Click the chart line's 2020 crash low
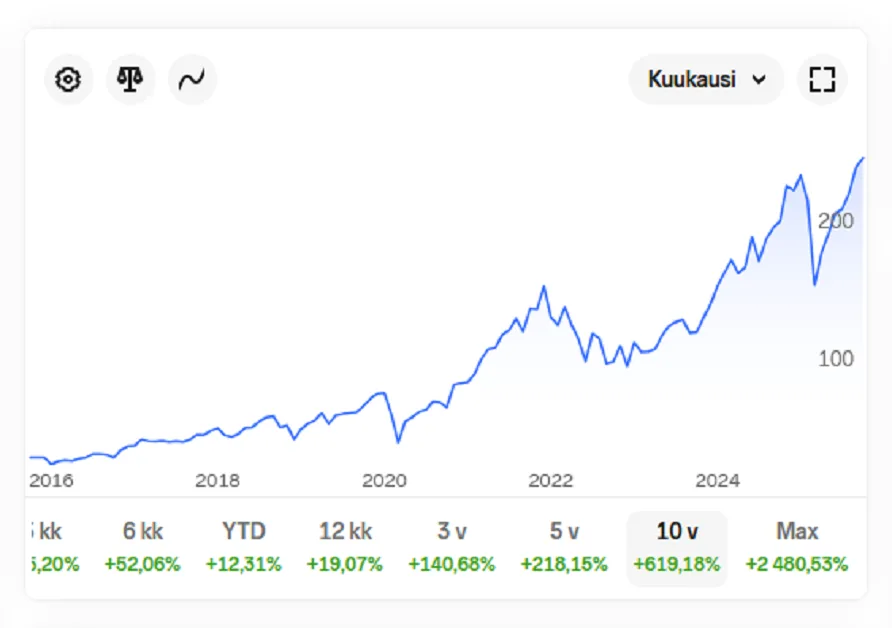892x628 pixels. [x=398, y=441]
